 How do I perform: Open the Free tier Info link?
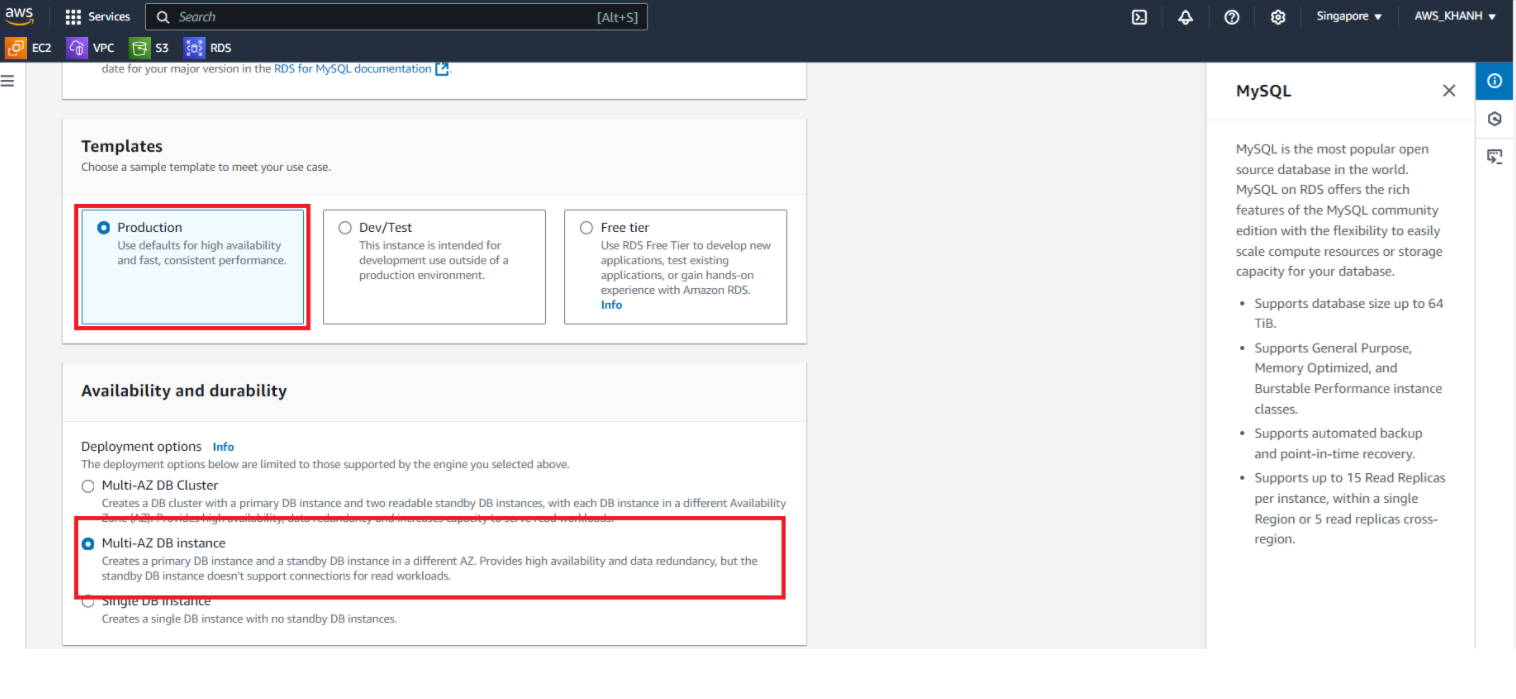point(611,305)
